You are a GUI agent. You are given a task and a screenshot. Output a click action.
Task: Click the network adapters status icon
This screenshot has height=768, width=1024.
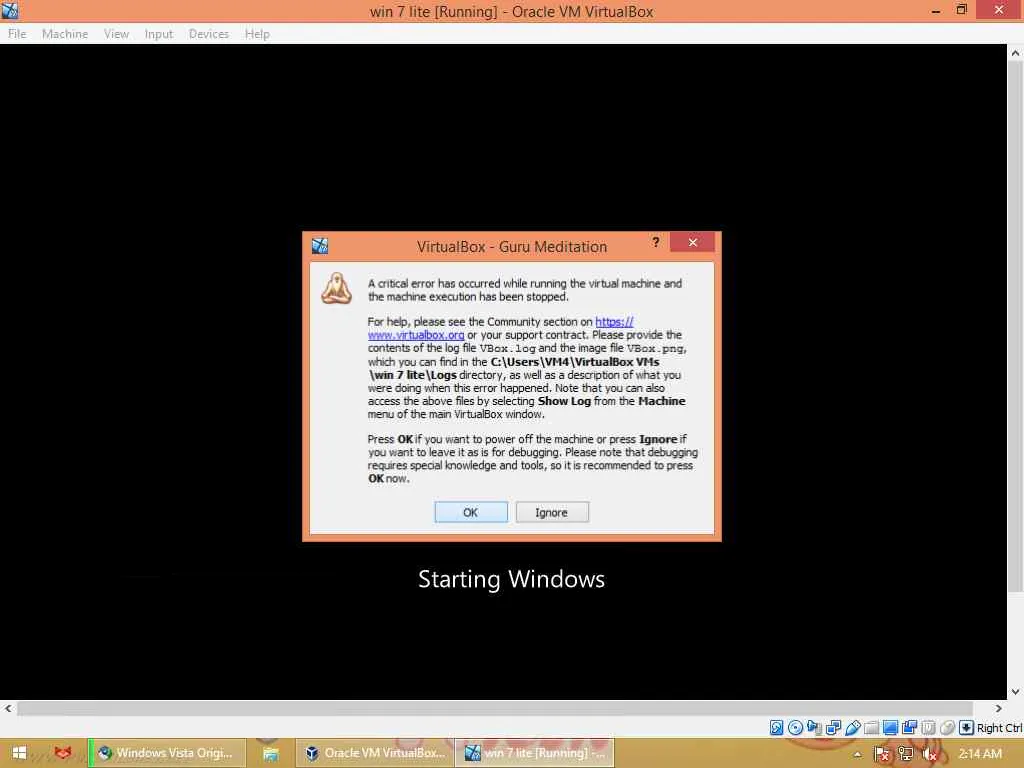click(x=833, y=728)
